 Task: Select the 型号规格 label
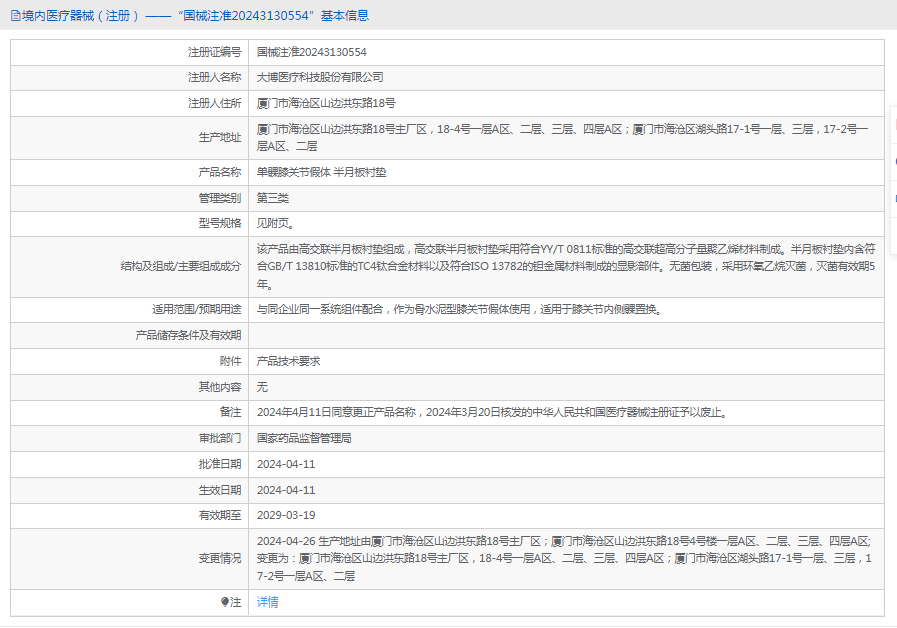220,223
